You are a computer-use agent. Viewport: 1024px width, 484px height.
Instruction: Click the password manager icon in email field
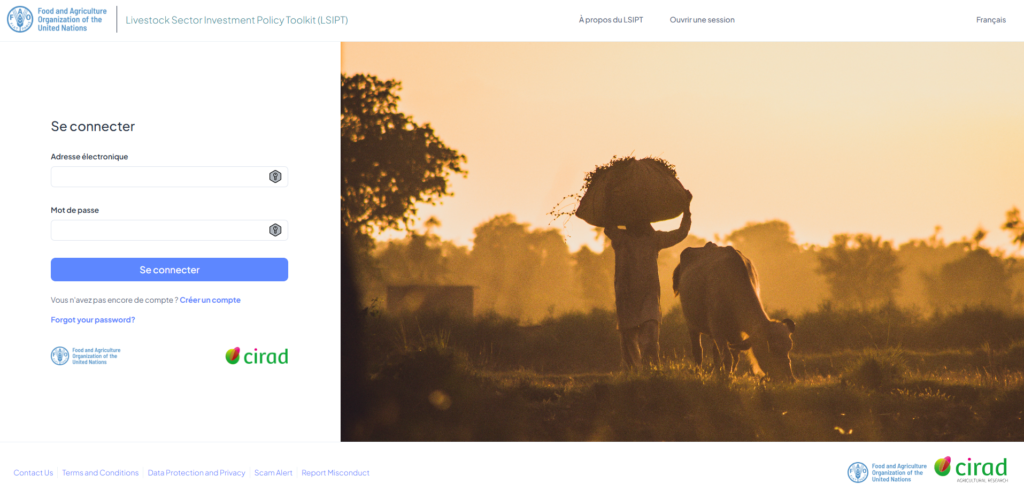click(x=275, y=176)
